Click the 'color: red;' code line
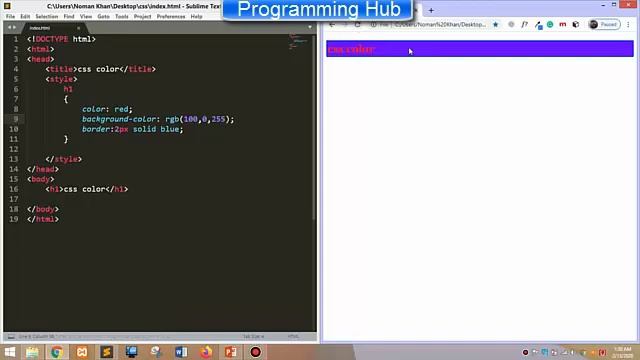 (107, 109)
